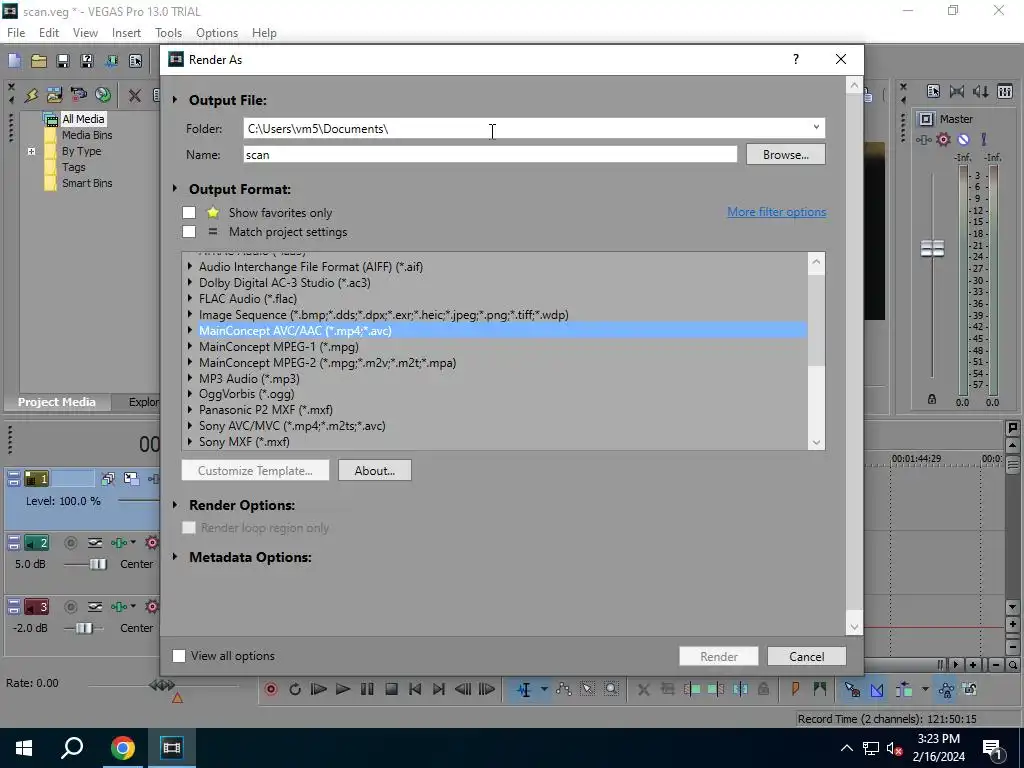Click Media FX lightning bolt icon

click(x=31, y=95)
